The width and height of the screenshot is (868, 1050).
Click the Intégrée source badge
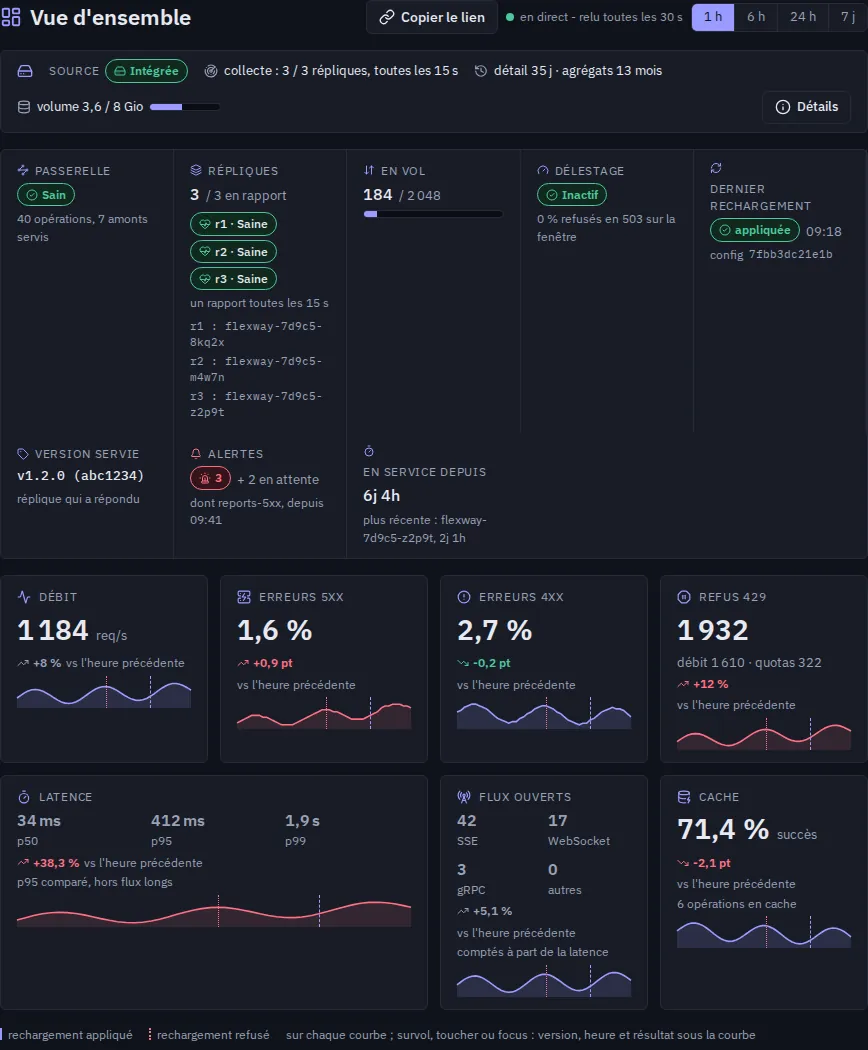click(146, 71)
